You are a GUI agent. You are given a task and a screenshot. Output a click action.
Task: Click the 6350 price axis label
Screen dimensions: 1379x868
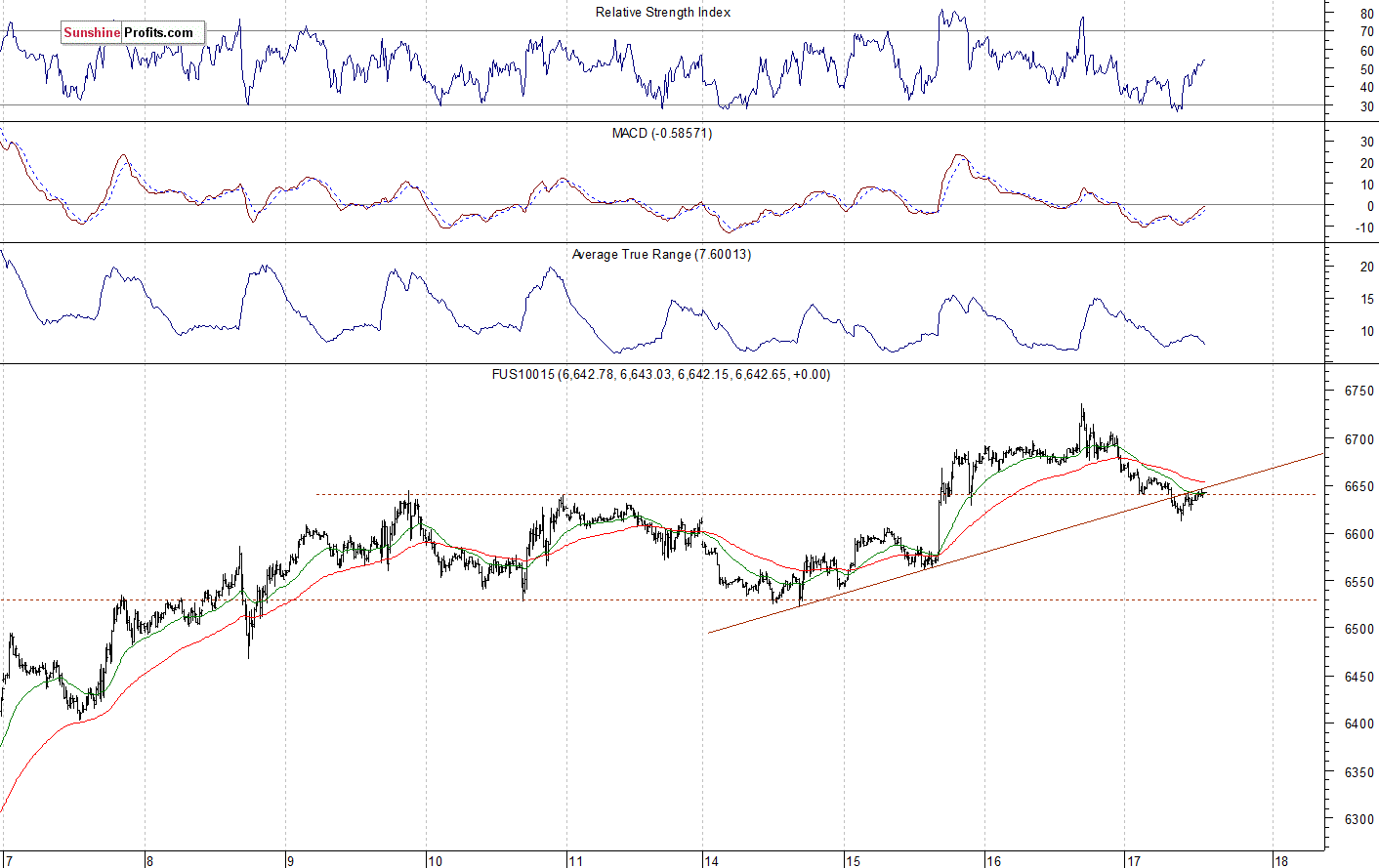(1359, 771)
